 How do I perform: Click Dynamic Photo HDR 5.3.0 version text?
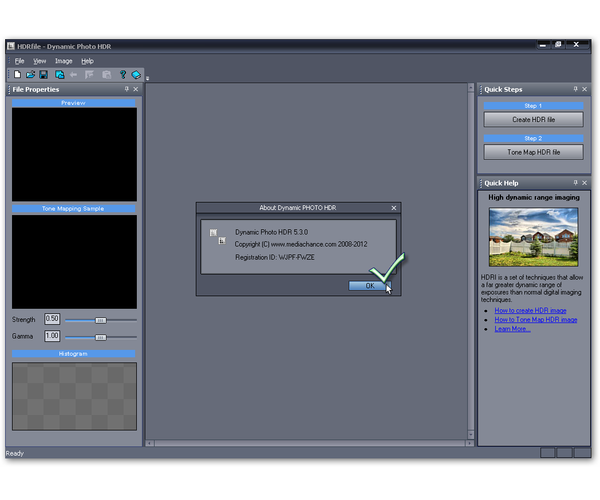coord(271,232)
